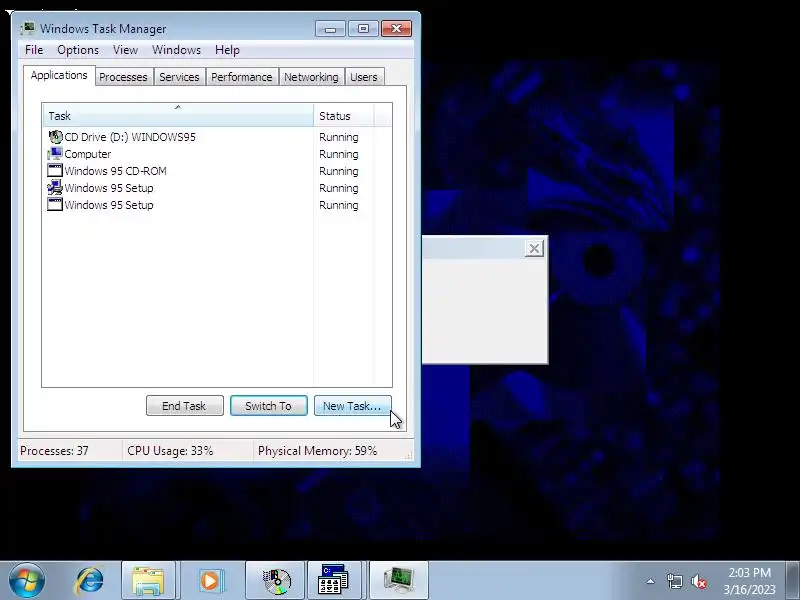The width and height of the screenshot is (800, 600).
Task: Click the Task Manager title bar icon
Action: [x=28, y=29]
